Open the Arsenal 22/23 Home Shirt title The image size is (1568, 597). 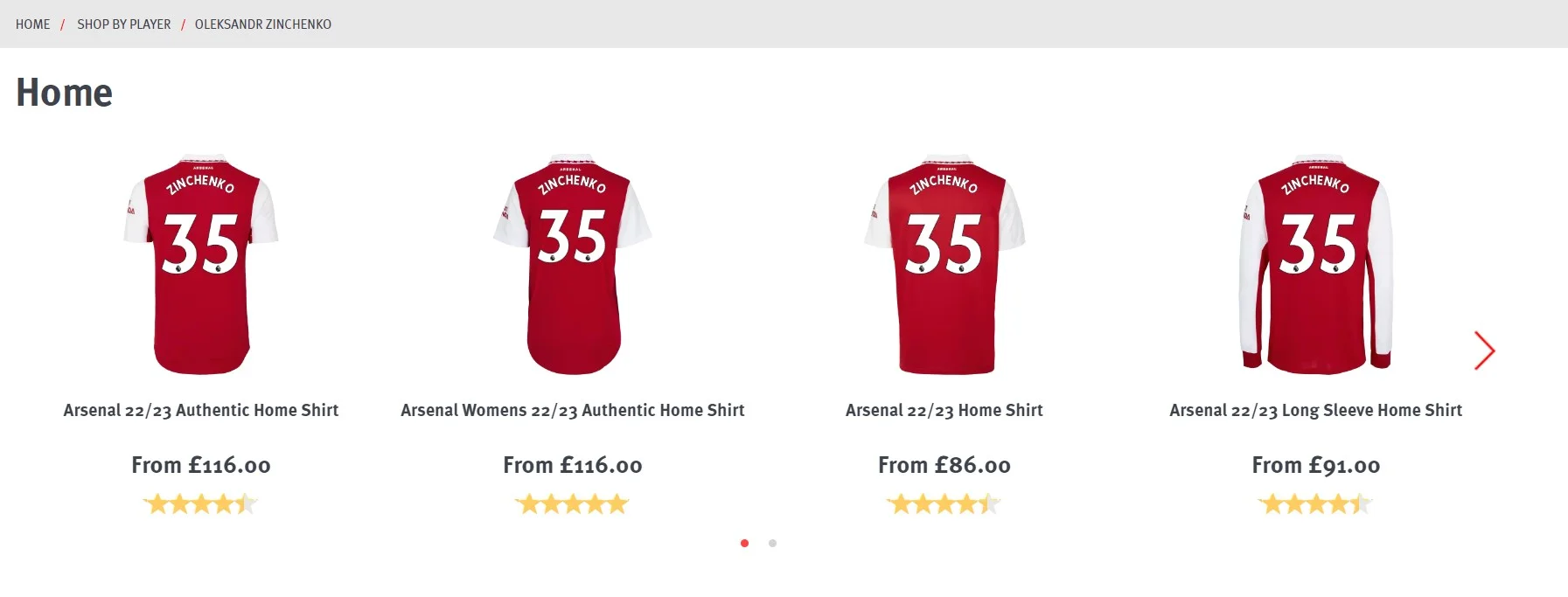point(944,410)
